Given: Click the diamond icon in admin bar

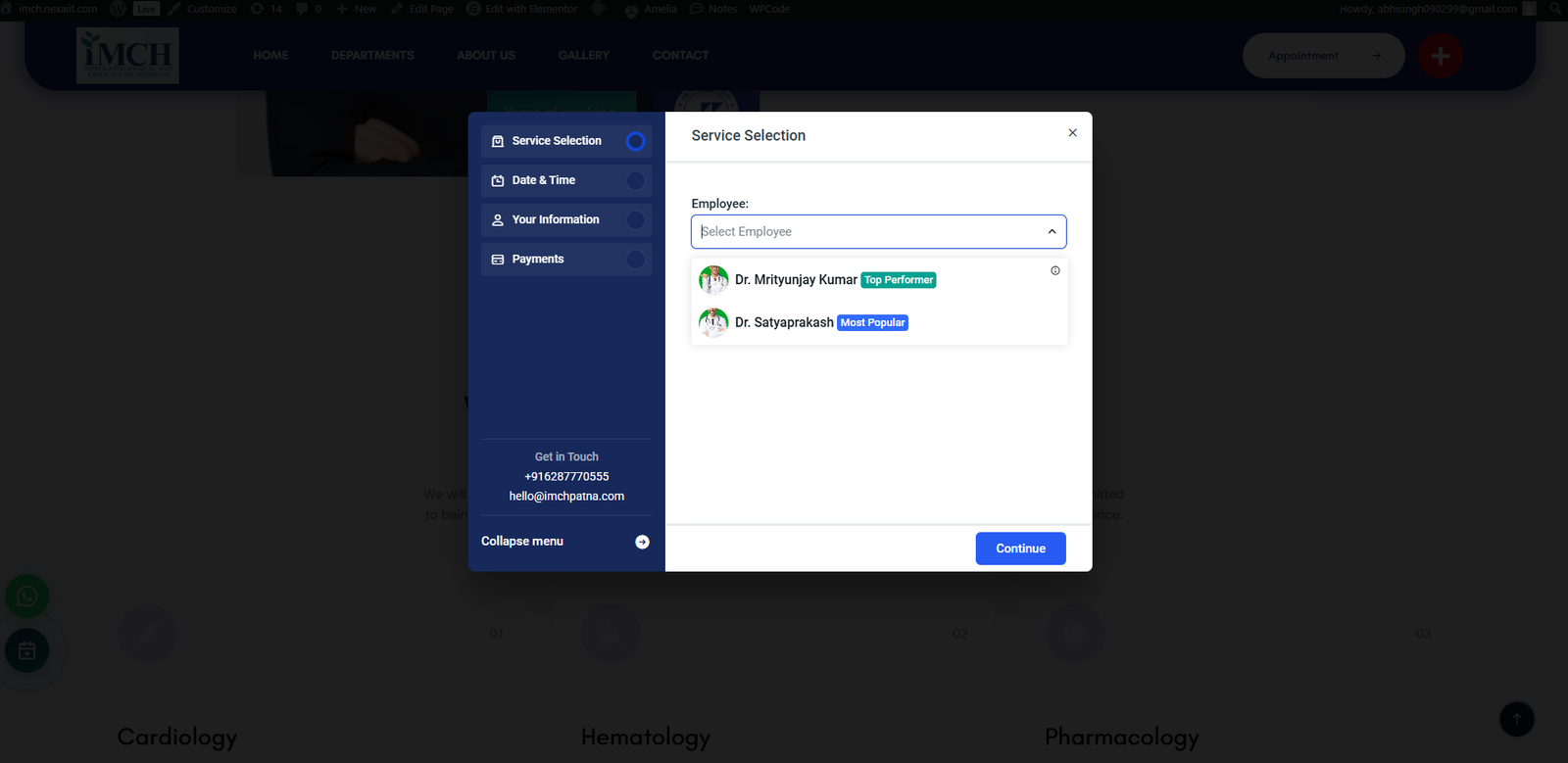Looking at the screenshot, I should coord(598,8).
